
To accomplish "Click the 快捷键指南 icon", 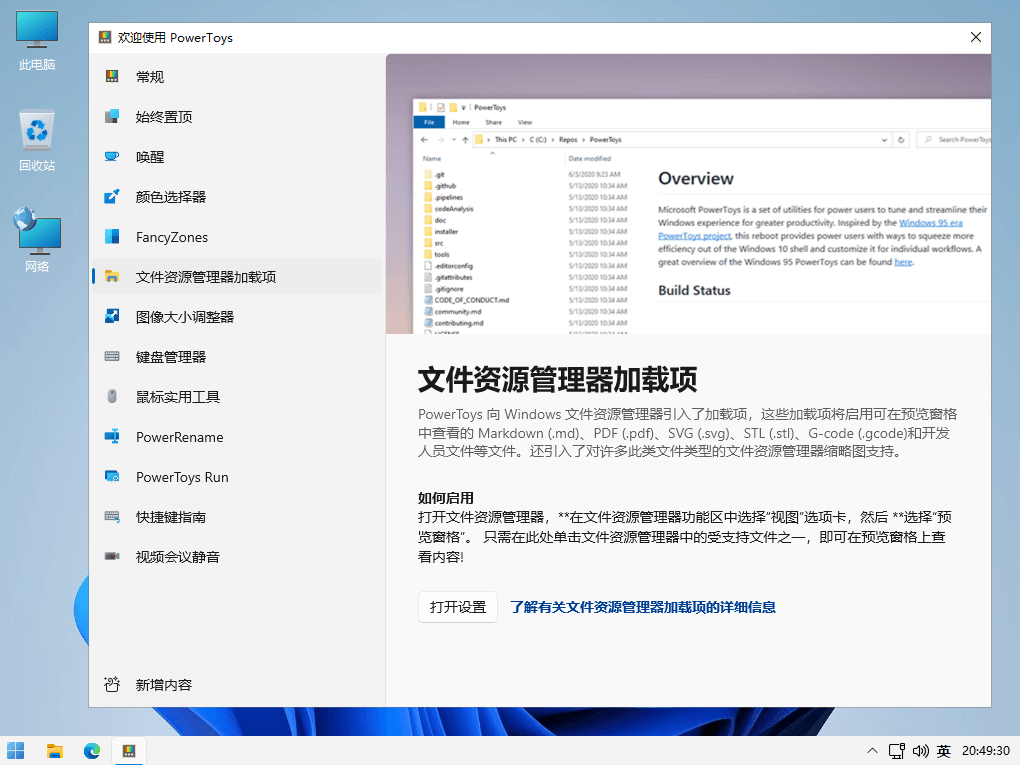I will [x=112, y=517].
